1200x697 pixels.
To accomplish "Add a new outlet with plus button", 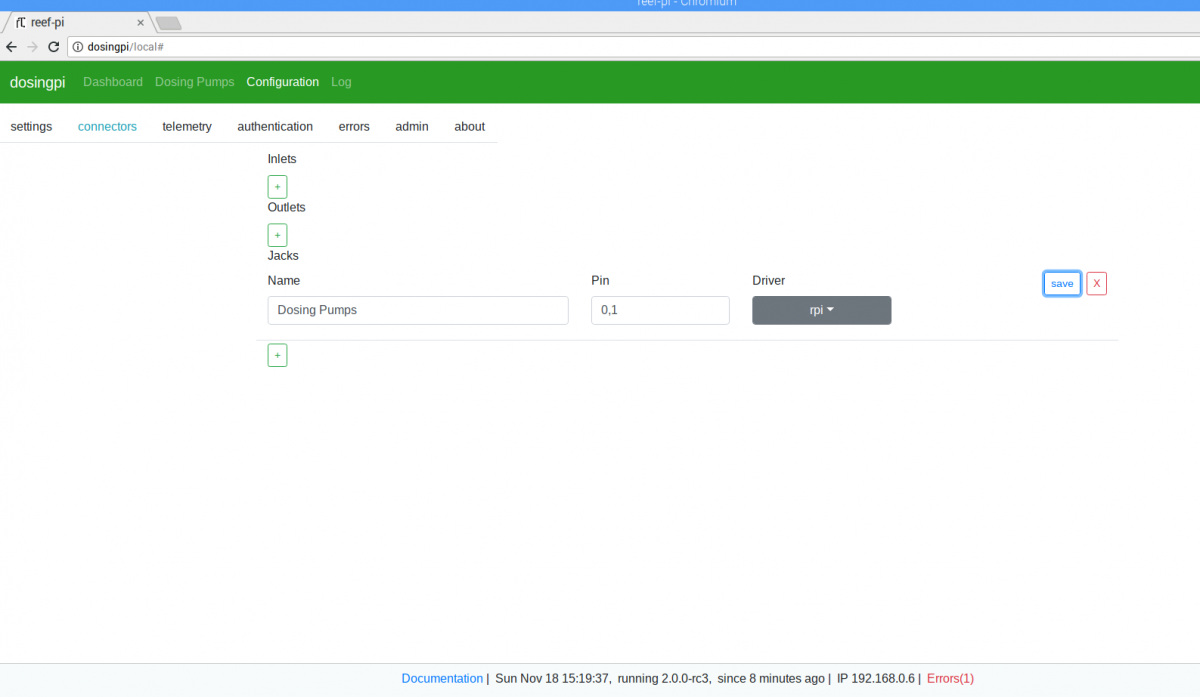I will click(x=277, y=235).
